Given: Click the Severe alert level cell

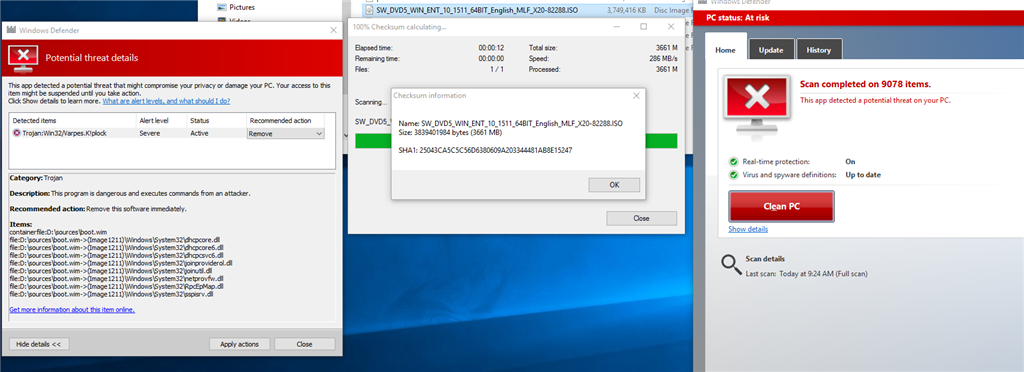Looking at the screenshot, I should 149,133.
